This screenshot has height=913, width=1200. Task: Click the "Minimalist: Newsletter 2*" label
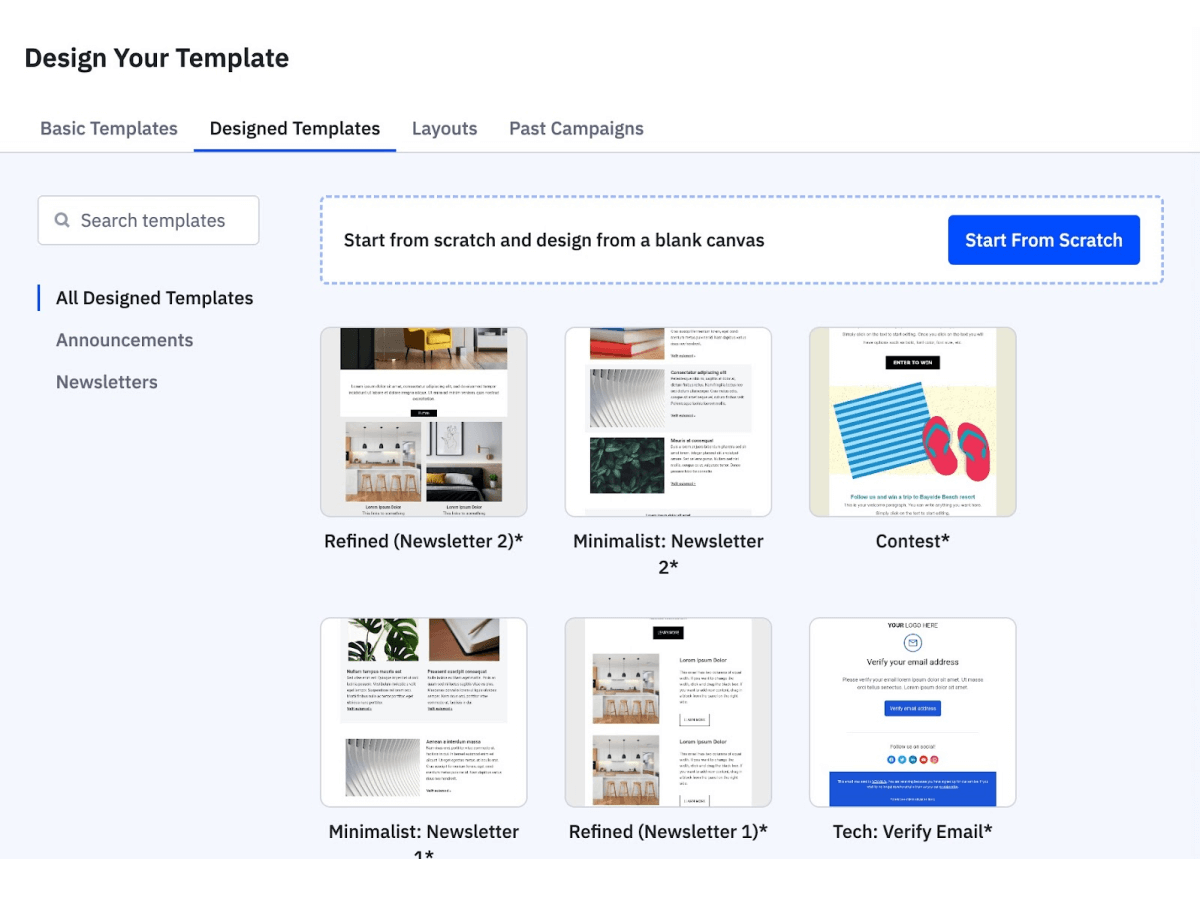click(x=668, y=554)
